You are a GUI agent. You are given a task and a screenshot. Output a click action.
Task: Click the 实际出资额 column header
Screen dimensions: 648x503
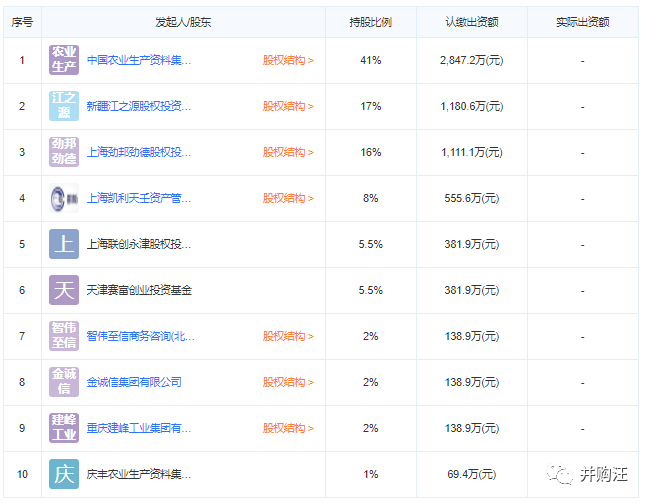coord(583,22)
